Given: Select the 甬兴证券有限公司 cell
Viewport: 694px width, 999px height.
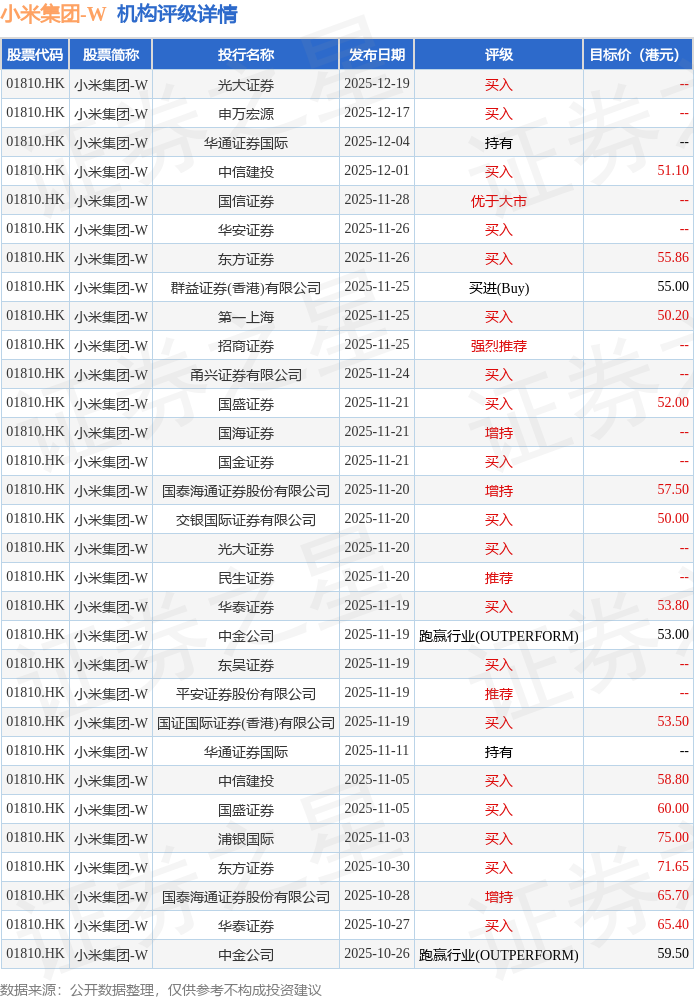Looking at the screenshot, I should tap(246, 374).
